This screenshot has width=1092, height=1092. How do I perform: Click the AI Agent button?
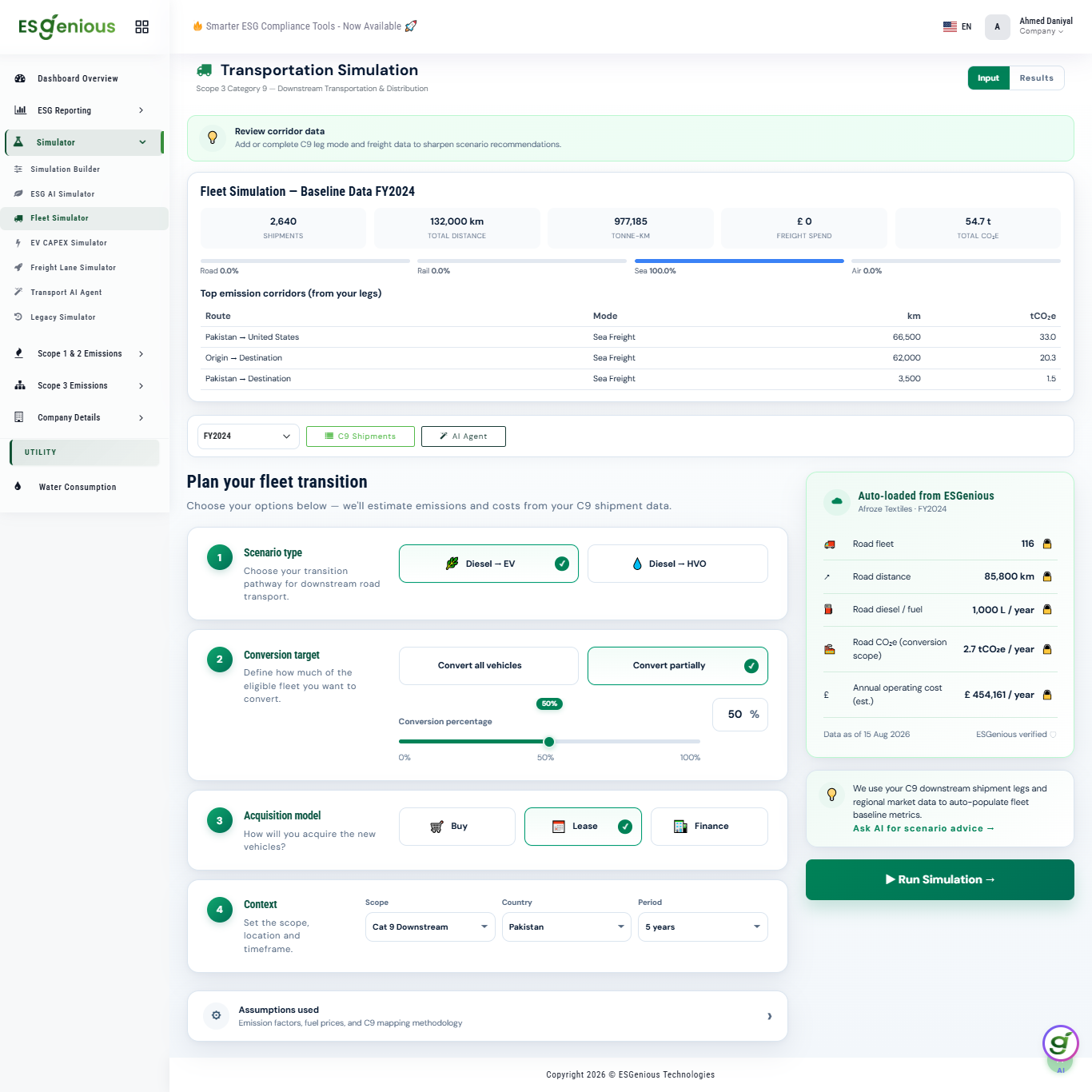tap(464, 436)
